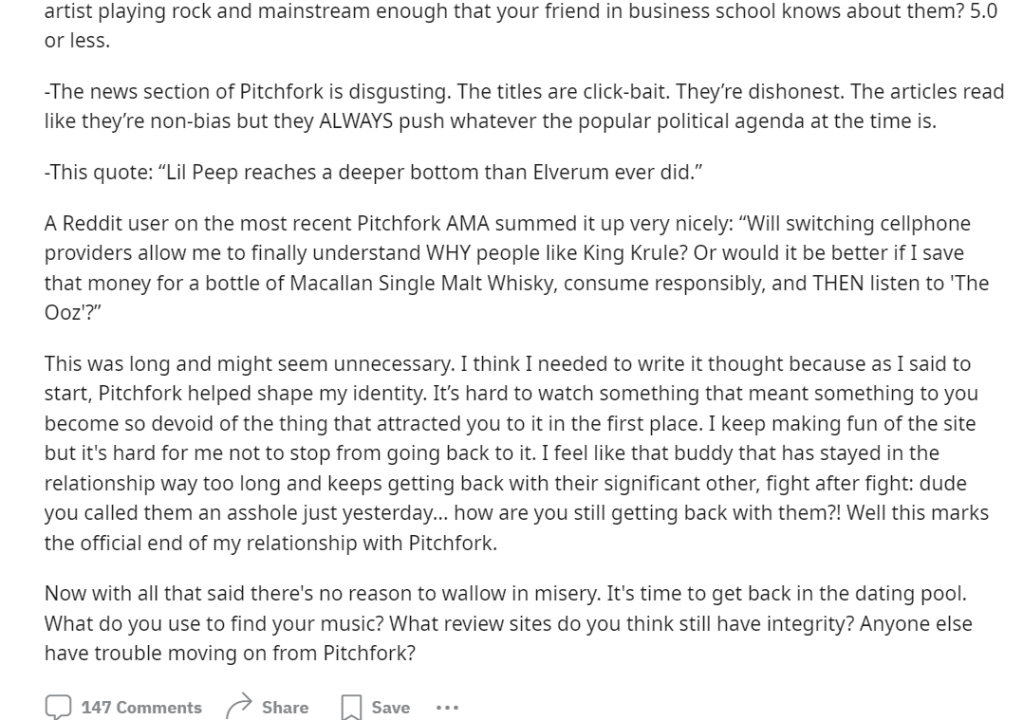
Task: Open the 147 Comments link
Action: point(141,707)
